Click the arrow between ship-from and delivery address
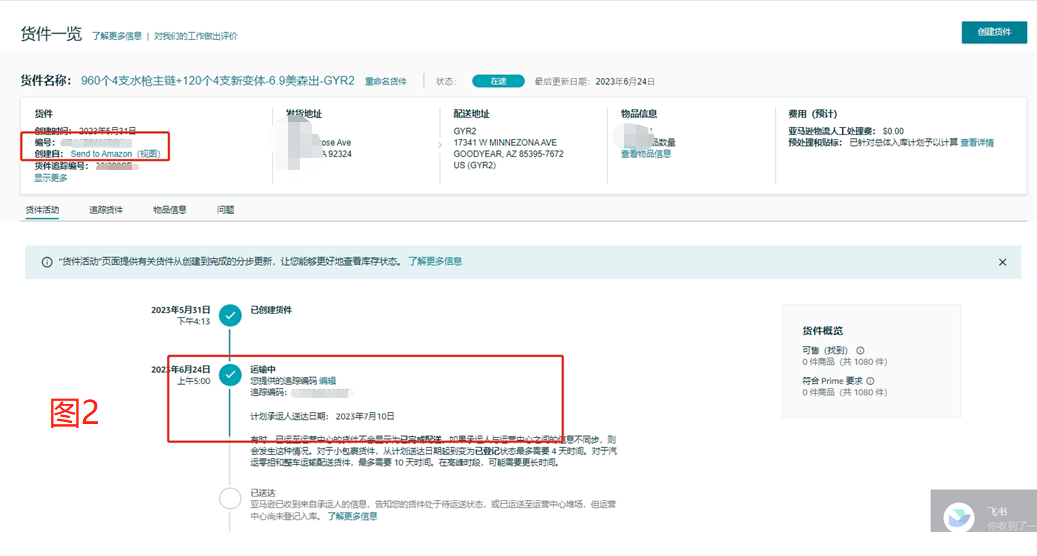This screenshot has height=556, width=1037. point(438,146)
